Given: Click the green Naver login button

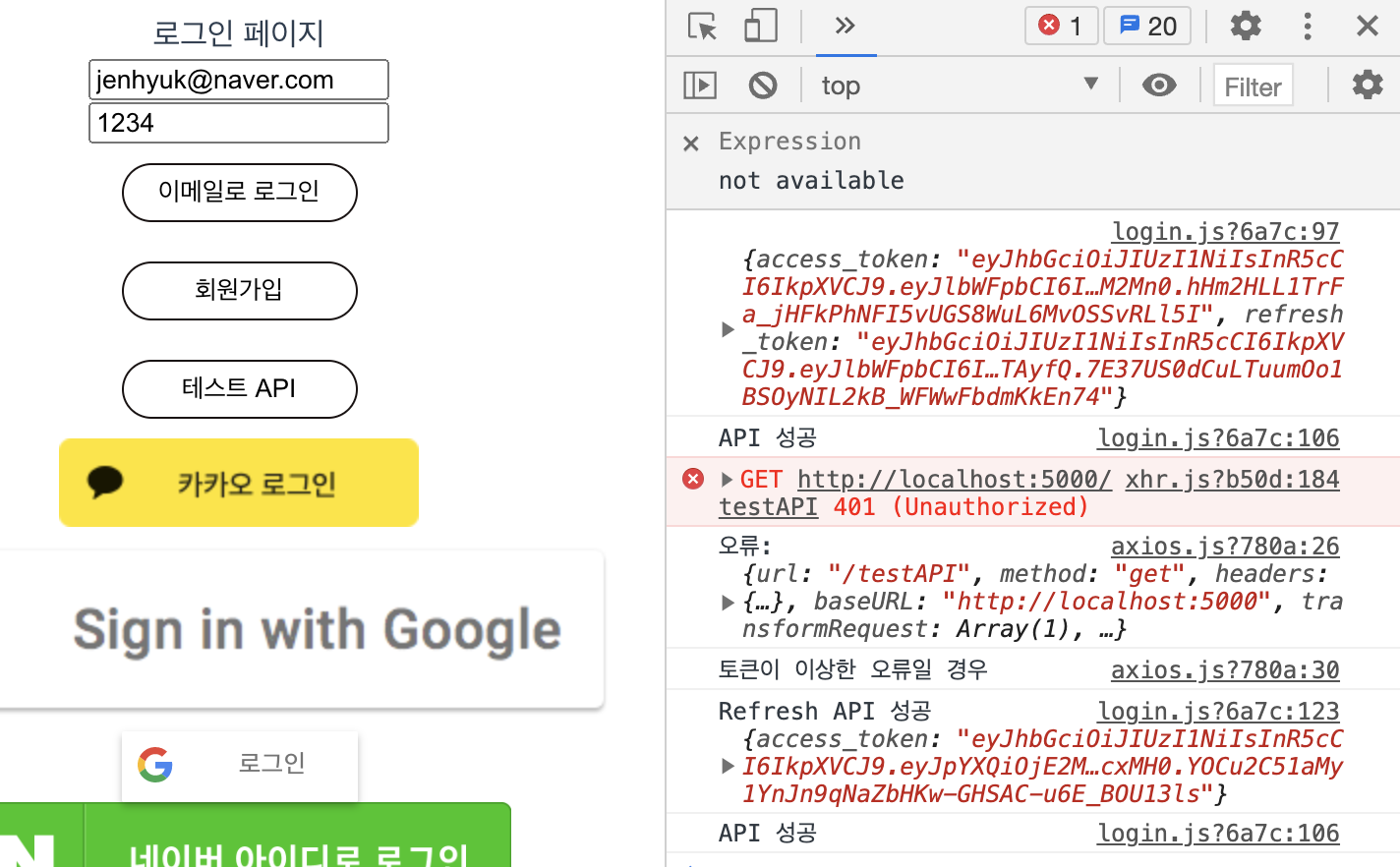Looking at the screenshot, I should pyautogui.click(x=256, y=836).
